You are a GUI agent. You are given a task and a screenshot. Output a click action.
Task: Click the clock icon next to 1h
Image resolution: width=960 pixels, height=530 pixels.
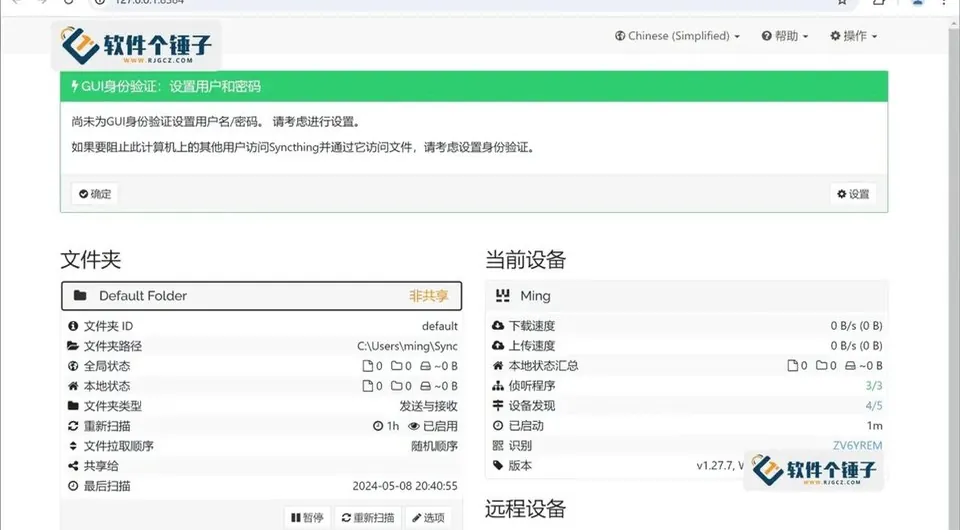click(x=378, y=426)
